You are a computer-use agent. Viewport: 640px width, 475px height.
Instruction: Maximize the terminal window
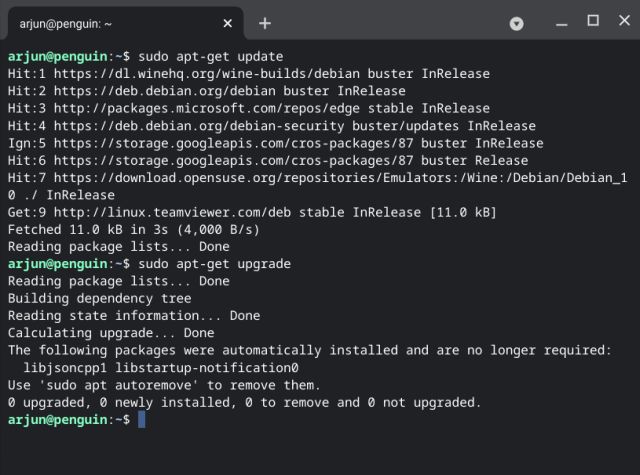point(593,20)
